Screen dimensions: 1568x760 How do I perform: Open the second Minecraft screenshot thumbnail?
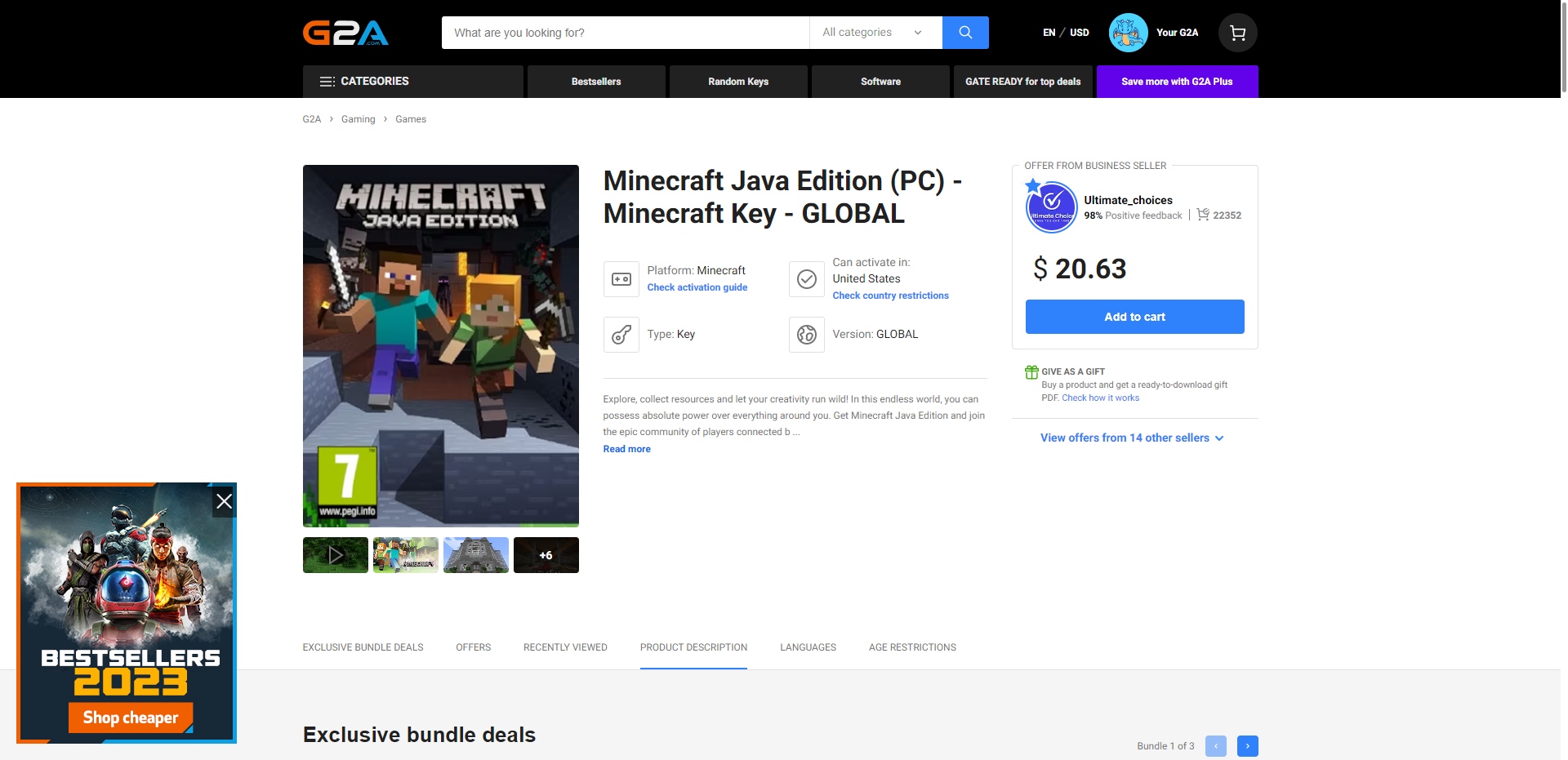click(406, 555)
